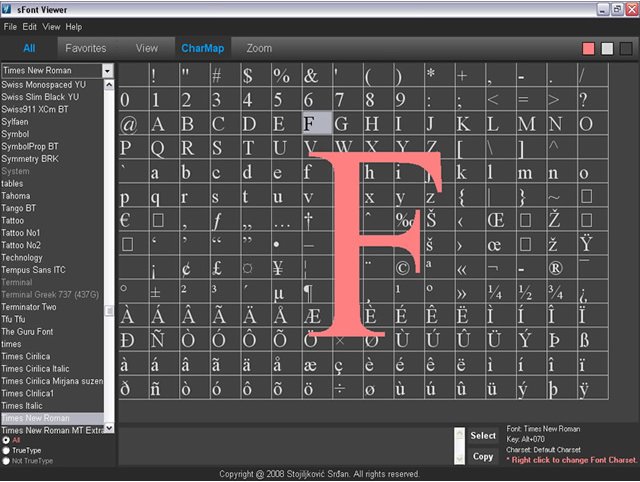Pick the pink color swatch

point(588,49)
